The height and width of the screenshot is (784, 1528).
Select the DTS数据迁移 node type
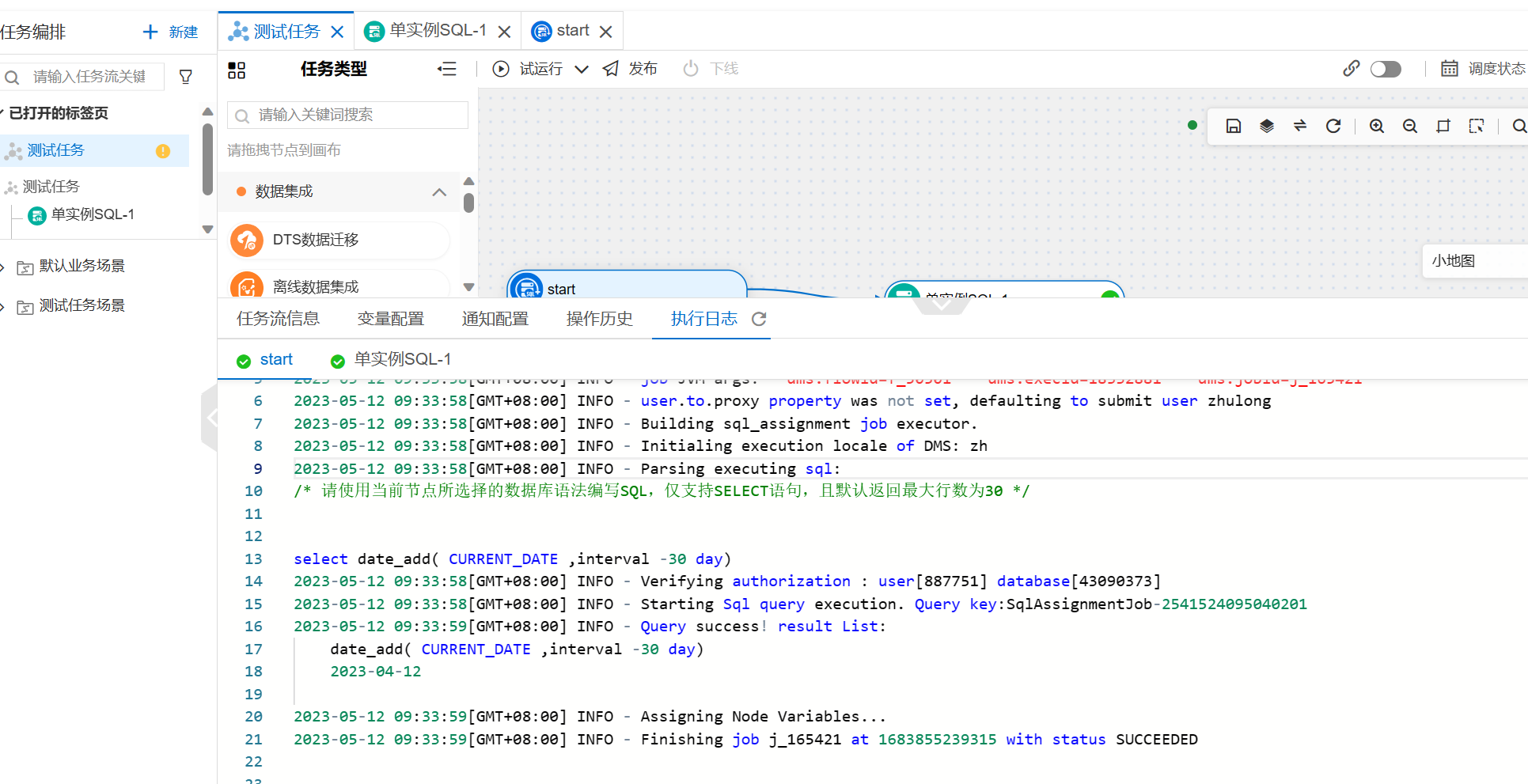[x=339, y=240]
